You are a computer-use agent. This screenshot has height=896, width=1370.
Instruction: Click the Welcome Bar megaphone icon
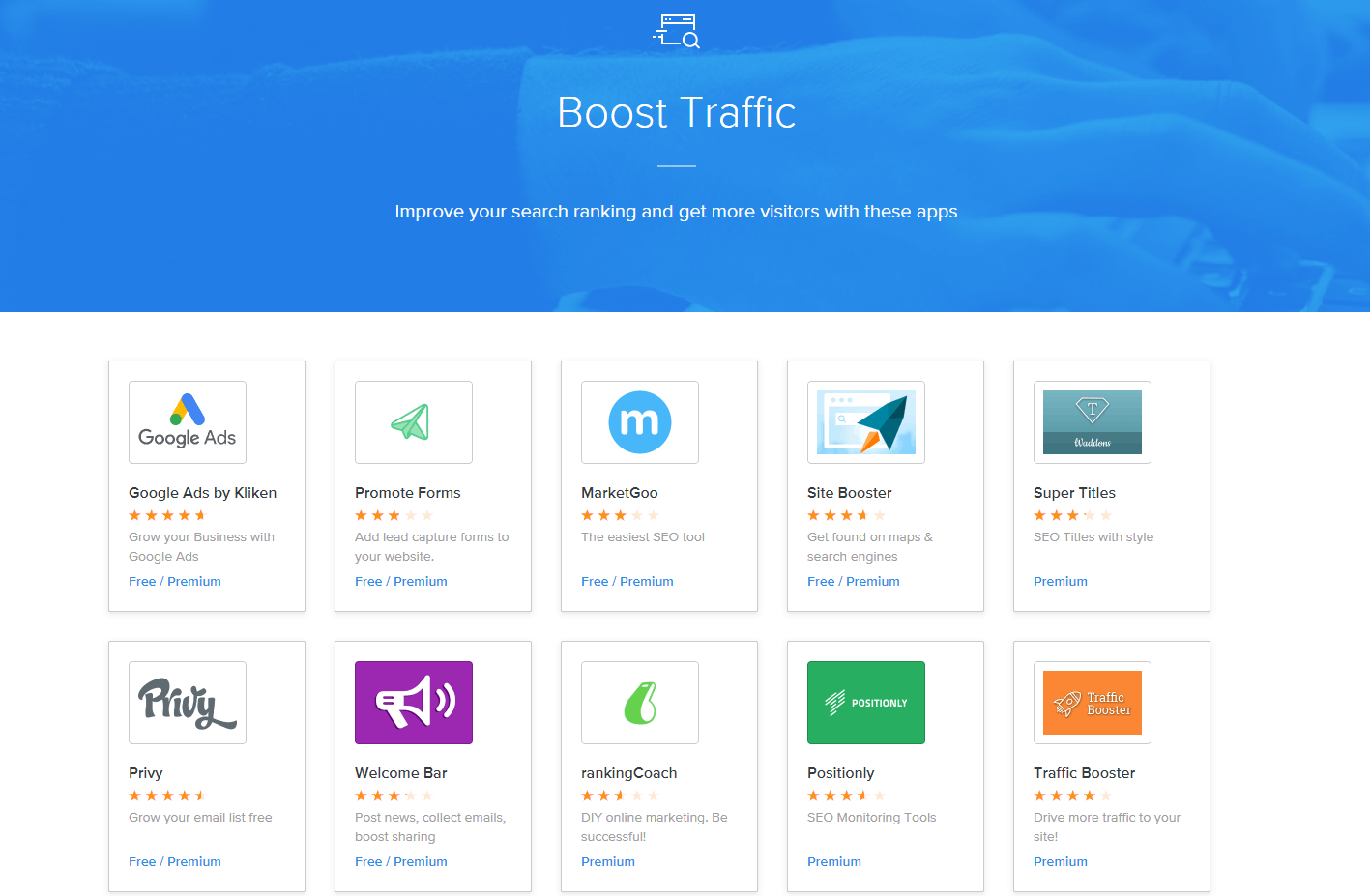tap(414, 703)
